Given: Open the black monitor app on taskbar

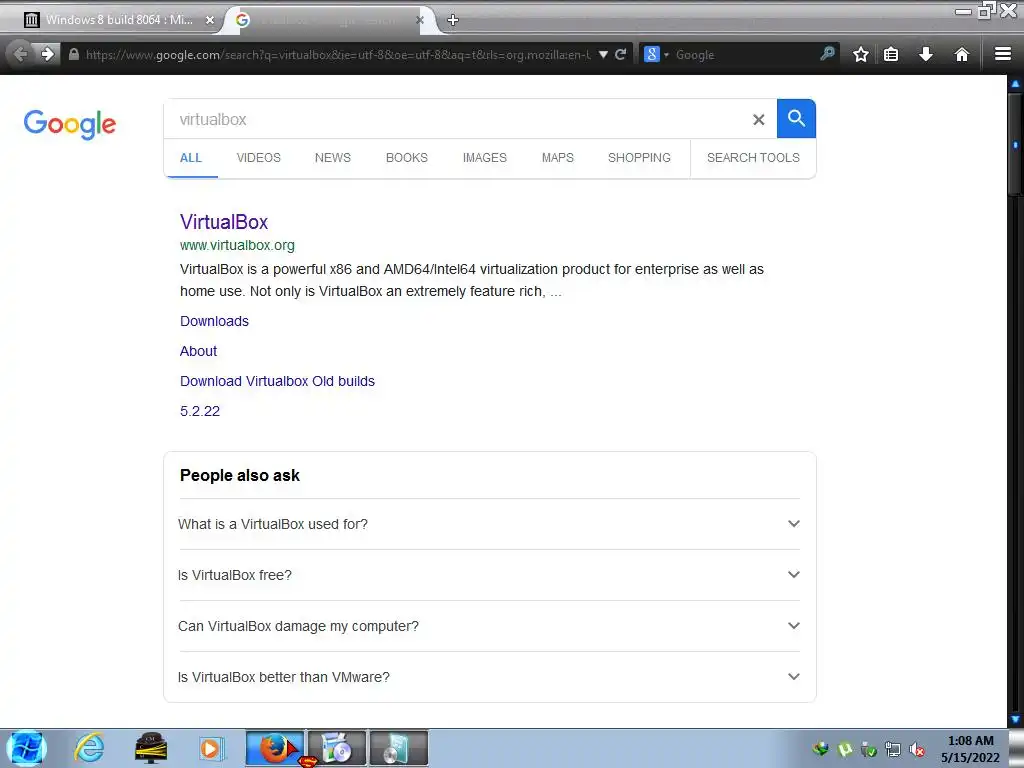Looking at the screenshot, I should click(x=151, y=748).
